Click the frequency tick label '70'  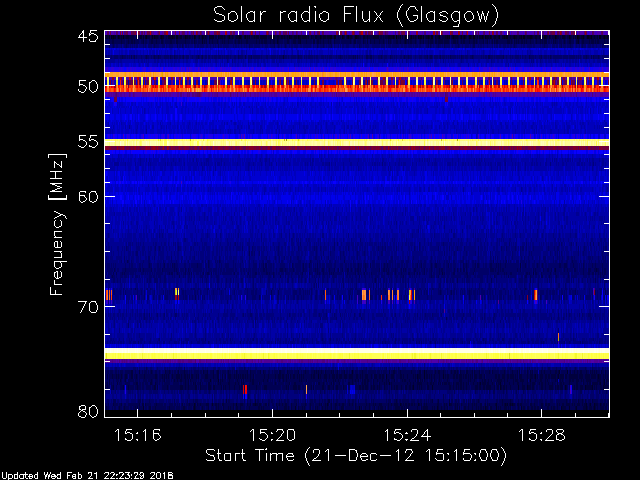click(x=88, y=307)
